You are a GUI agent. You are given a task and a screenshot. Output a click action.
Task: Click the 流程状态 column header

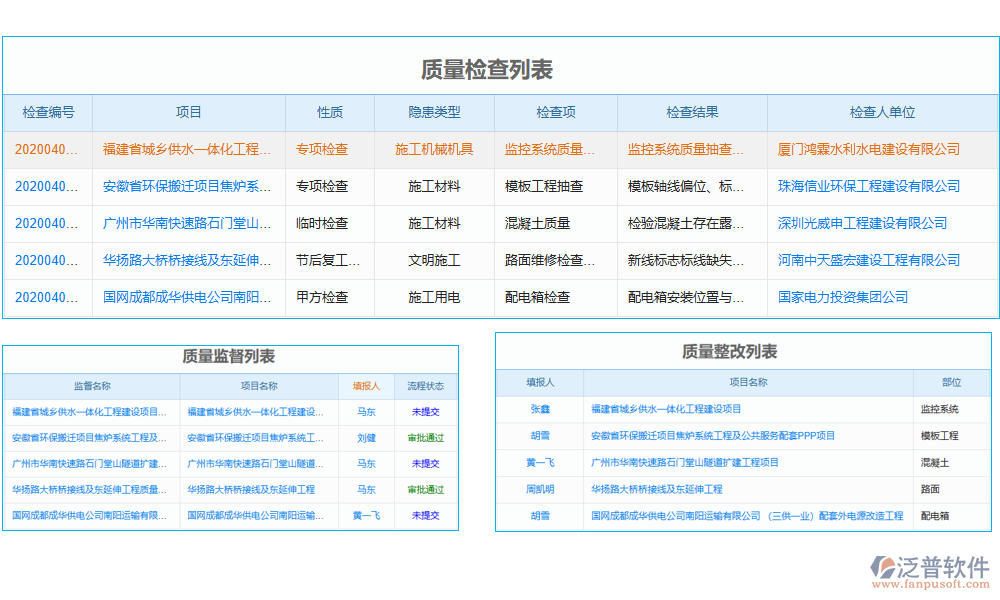tap(426, 386)
